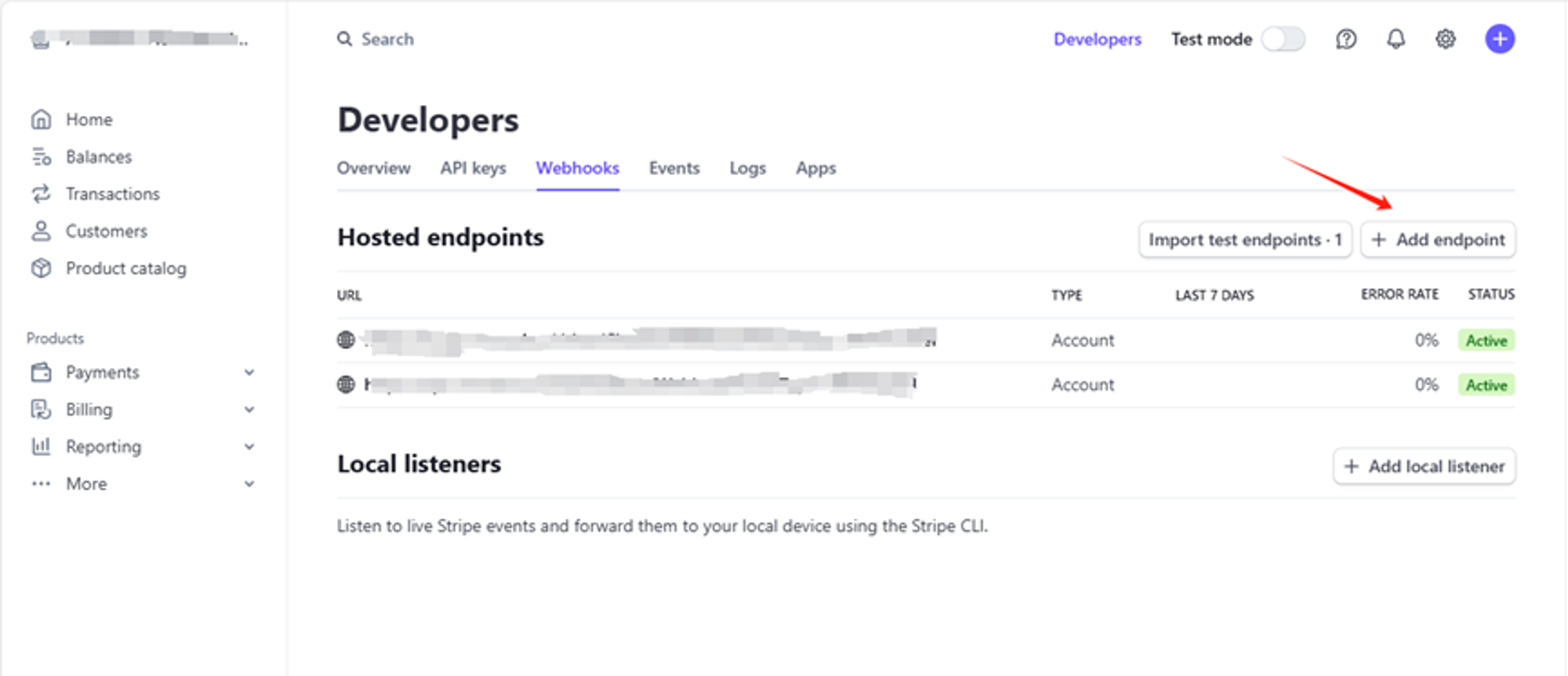This screenshot has height=676, width=1568.
Task: Expand the Reporting section chevron
Action: (x=249, y=446)
